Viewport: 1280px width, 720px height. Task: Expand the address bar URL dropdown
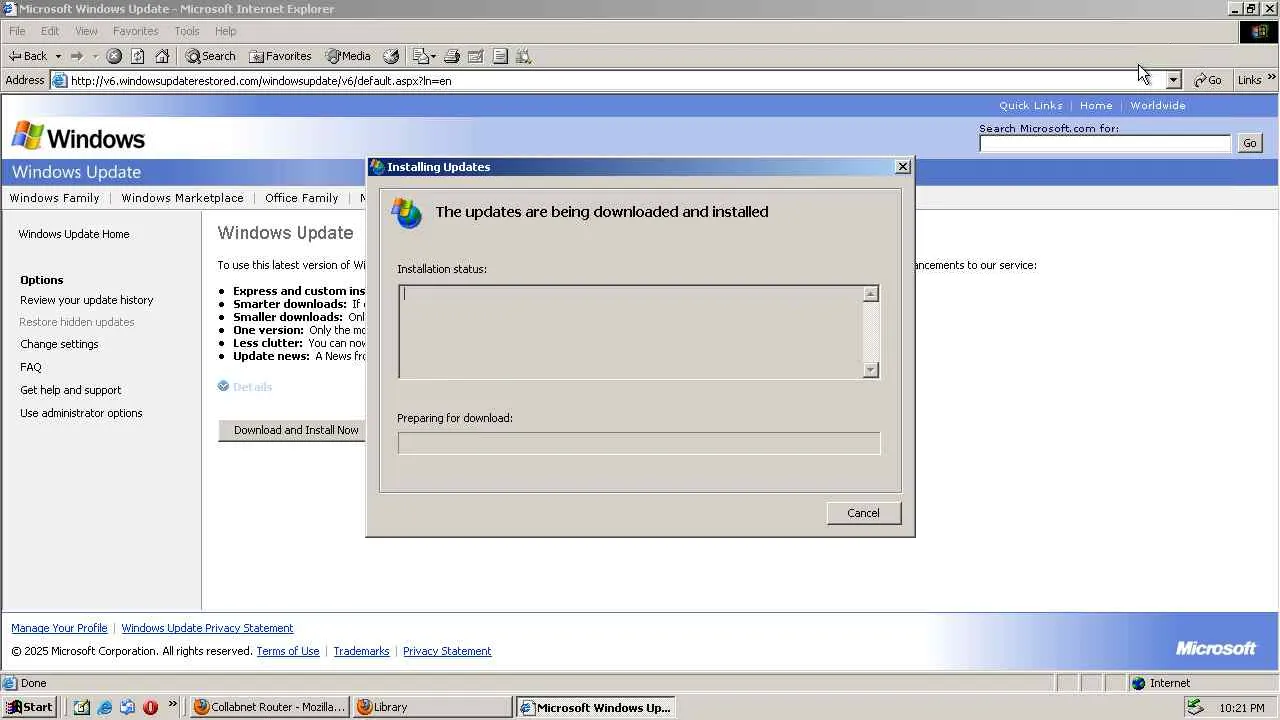coord(1174,80)
